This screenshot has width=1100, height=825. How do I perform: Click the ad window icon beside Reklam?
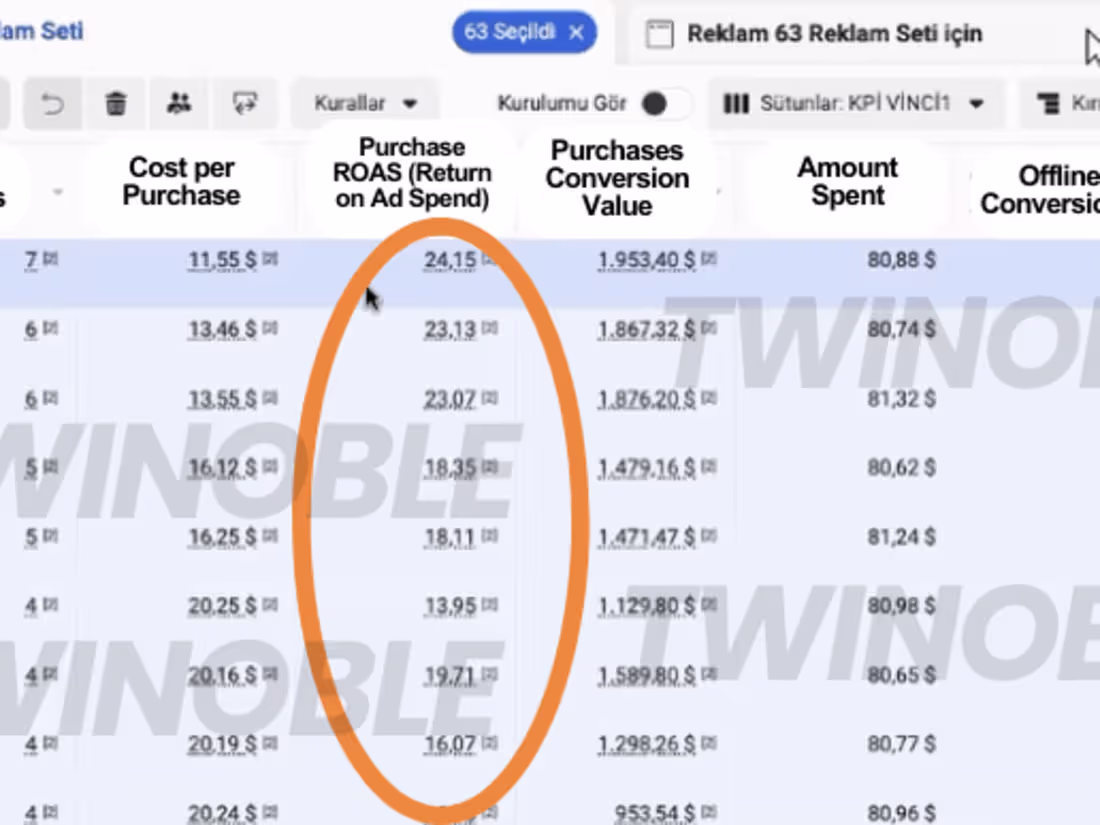[x=659, y=34]
